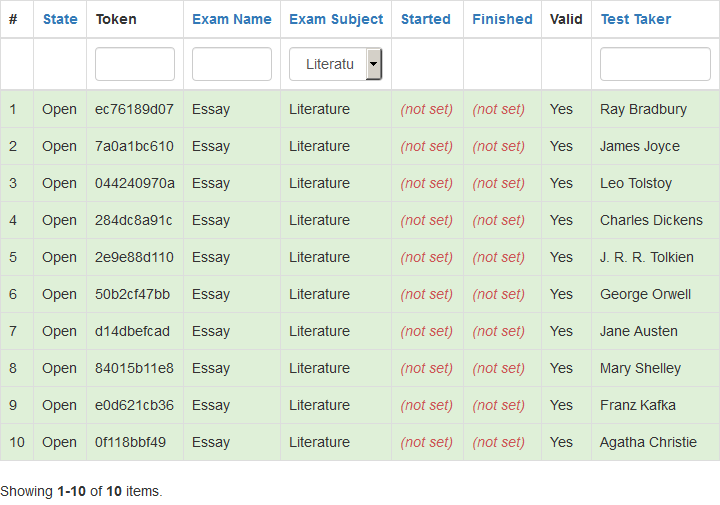Select token 50b2cf47bb

click(x=132, y=294)
